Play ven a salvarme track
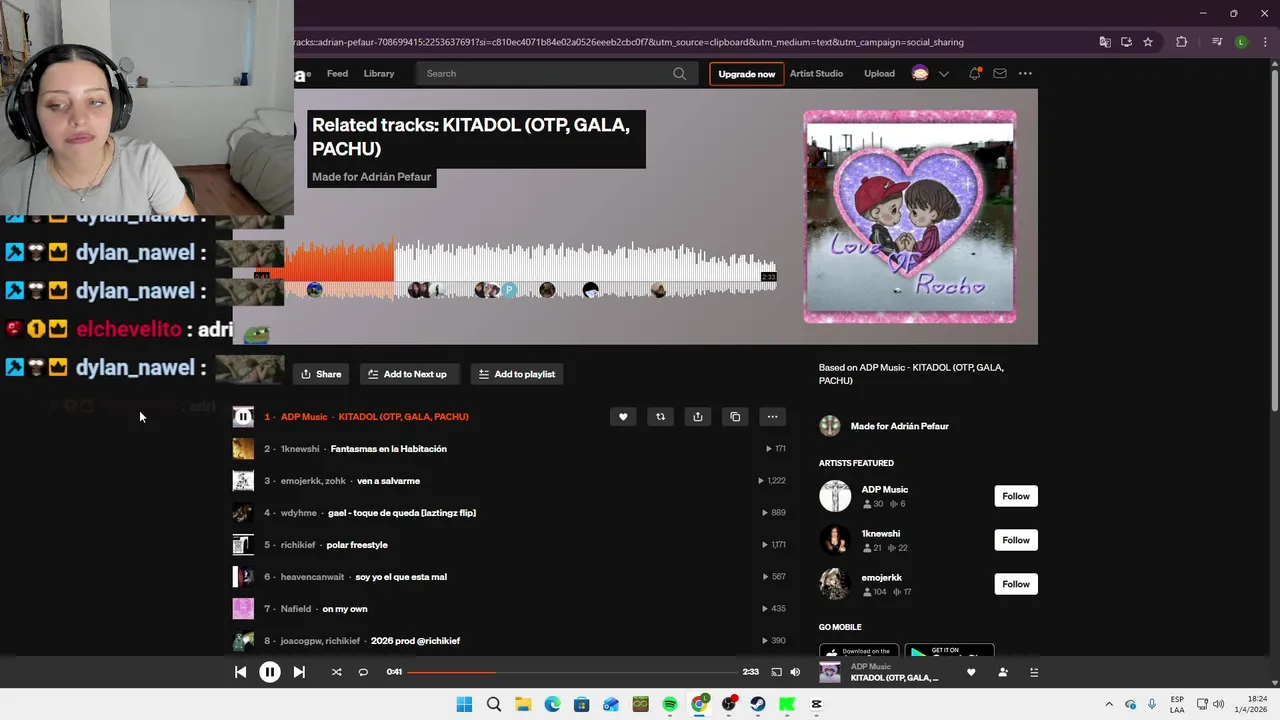Image resolution: width=1280 pixels, height=720 pixels. coord(388,481)
